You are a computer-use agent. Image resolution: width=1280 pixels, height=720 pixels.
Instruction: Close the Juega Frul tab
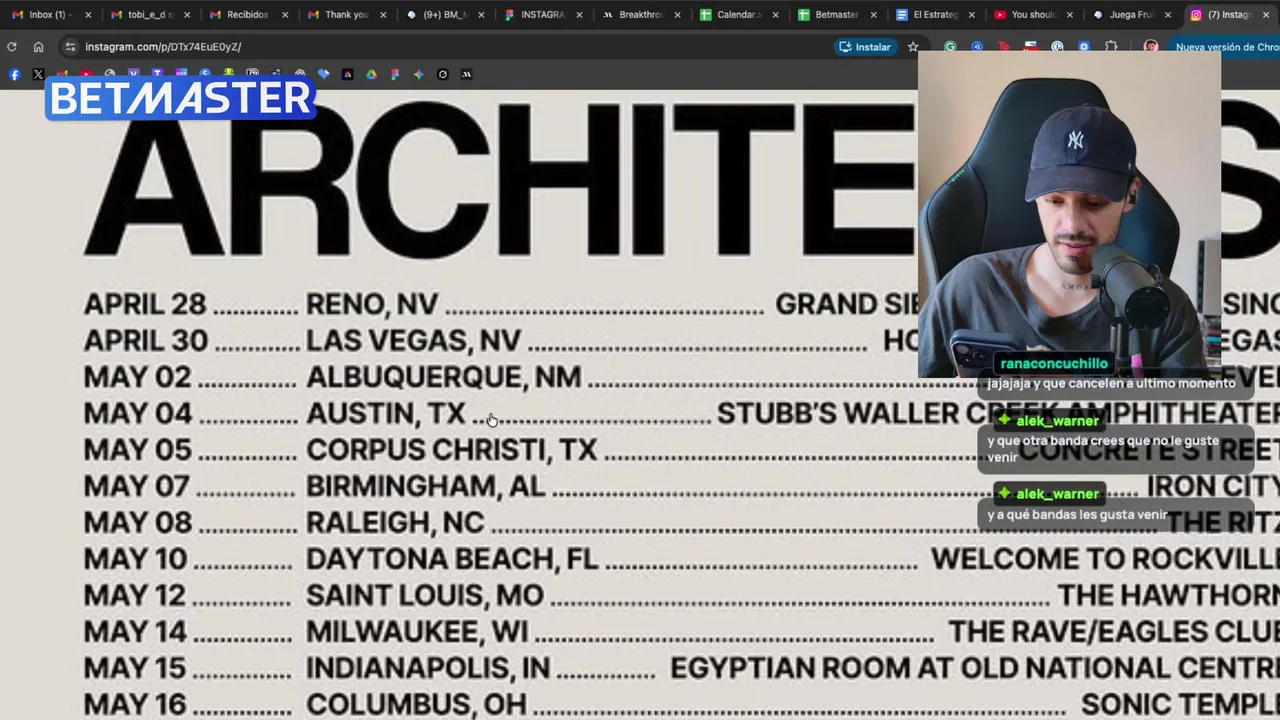1168,15
